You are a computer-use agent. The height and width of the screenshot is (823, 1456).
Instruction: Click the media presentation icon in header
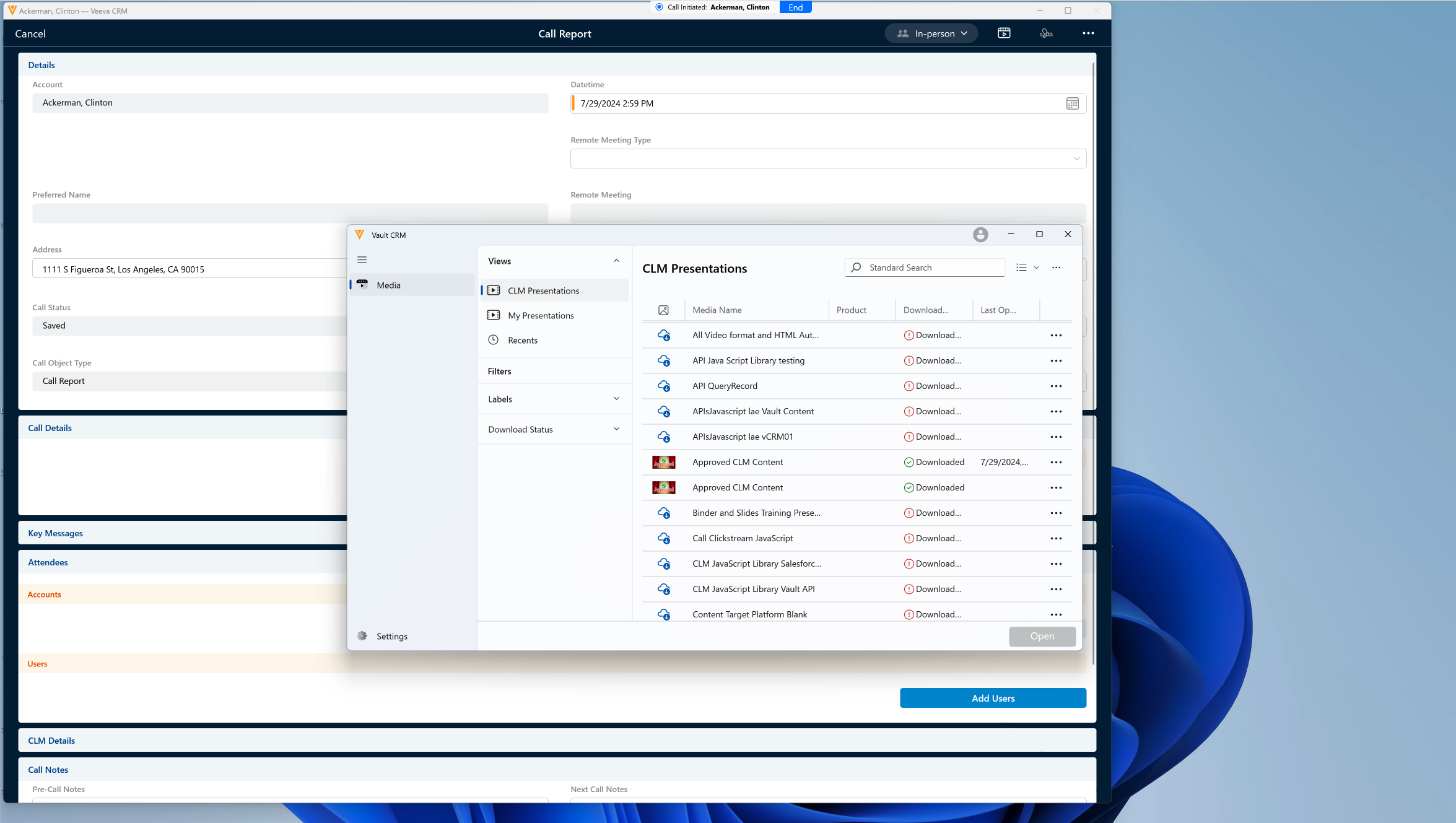tap(1004, 33)
